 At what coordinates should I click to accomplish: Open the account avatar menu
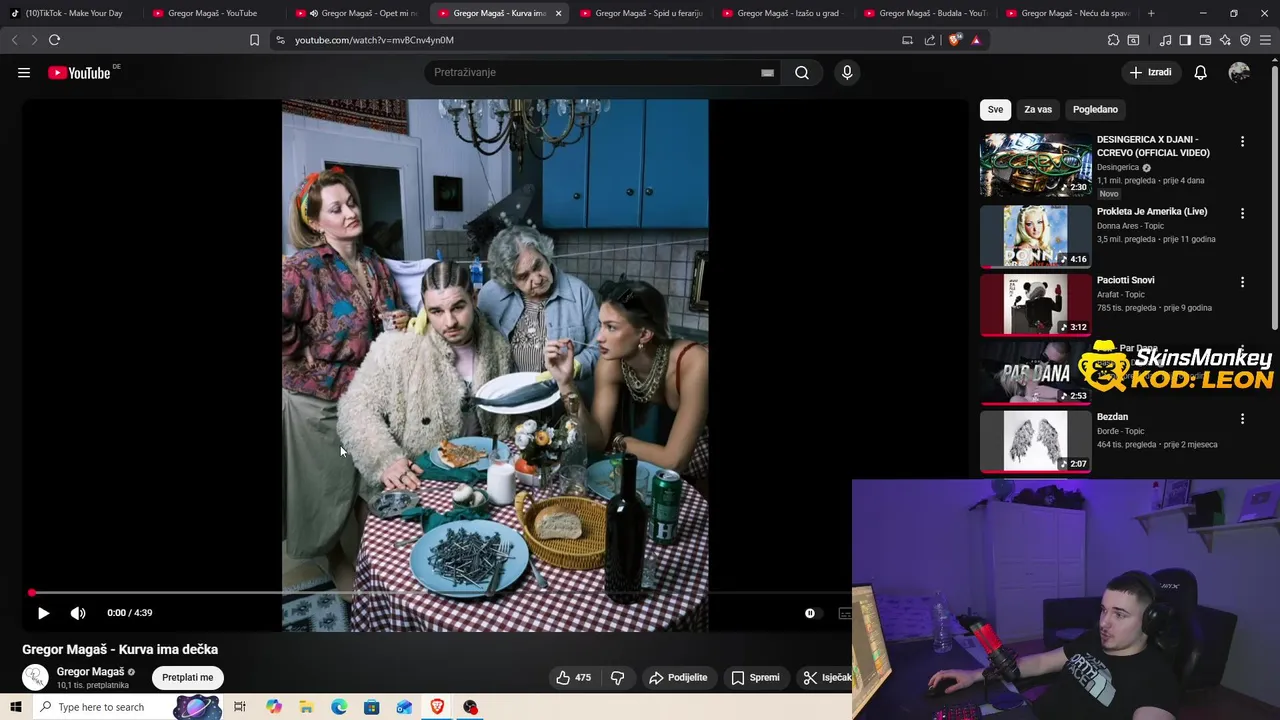(1239, 72)
